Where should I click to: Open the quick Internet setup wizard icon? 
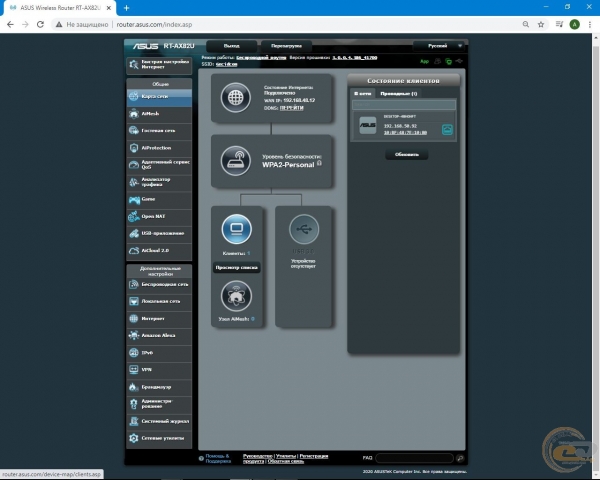[x=134, y=65]
